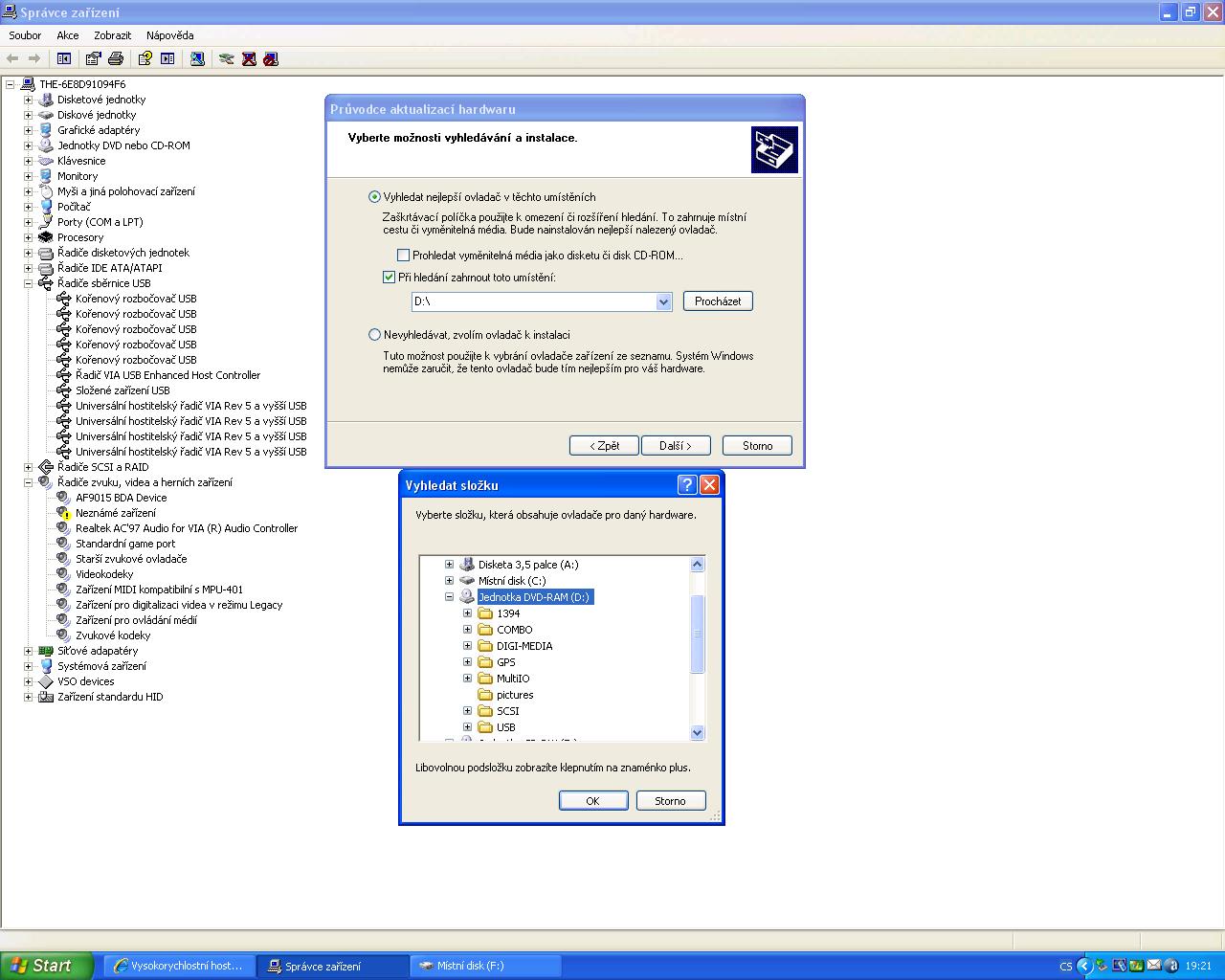Click the context help button in Vyhledat složku
Viewport: 1225px width, 980px height.
tap(687, 484)
